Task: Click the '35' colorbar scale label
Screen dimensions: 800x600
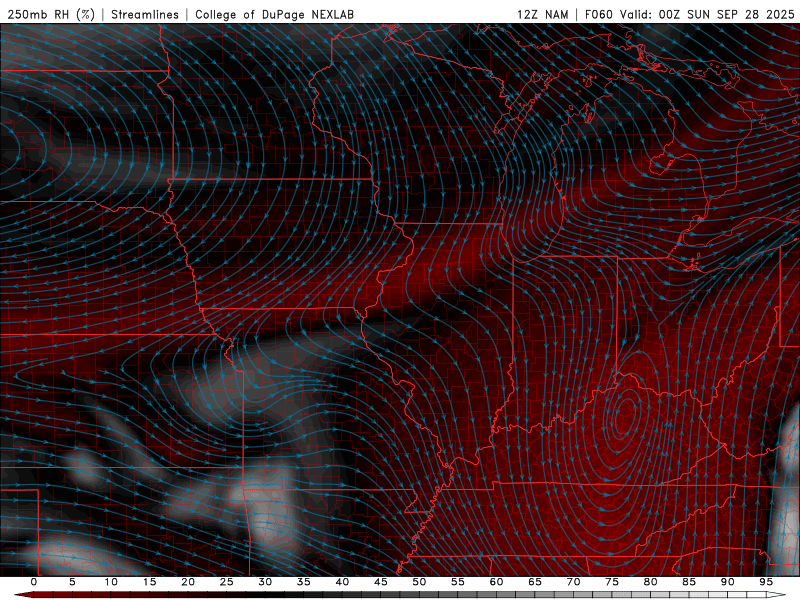Action: coord(303,582)
